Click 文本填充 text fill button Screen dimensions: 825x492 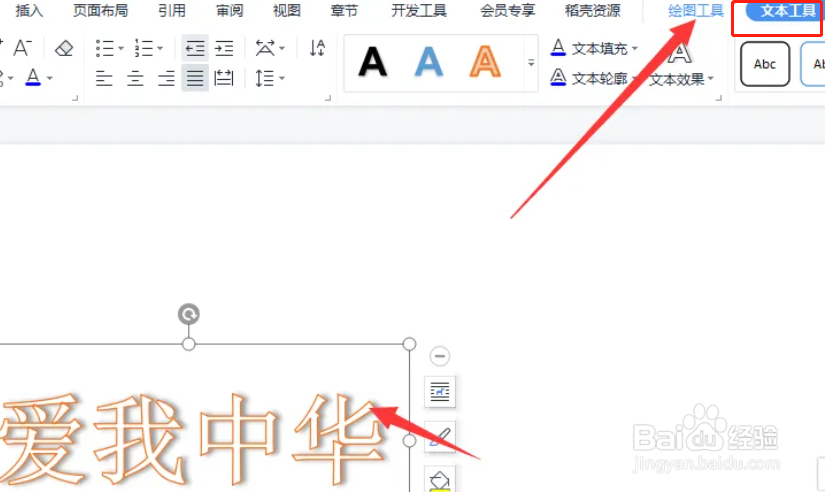coord(589,48)
